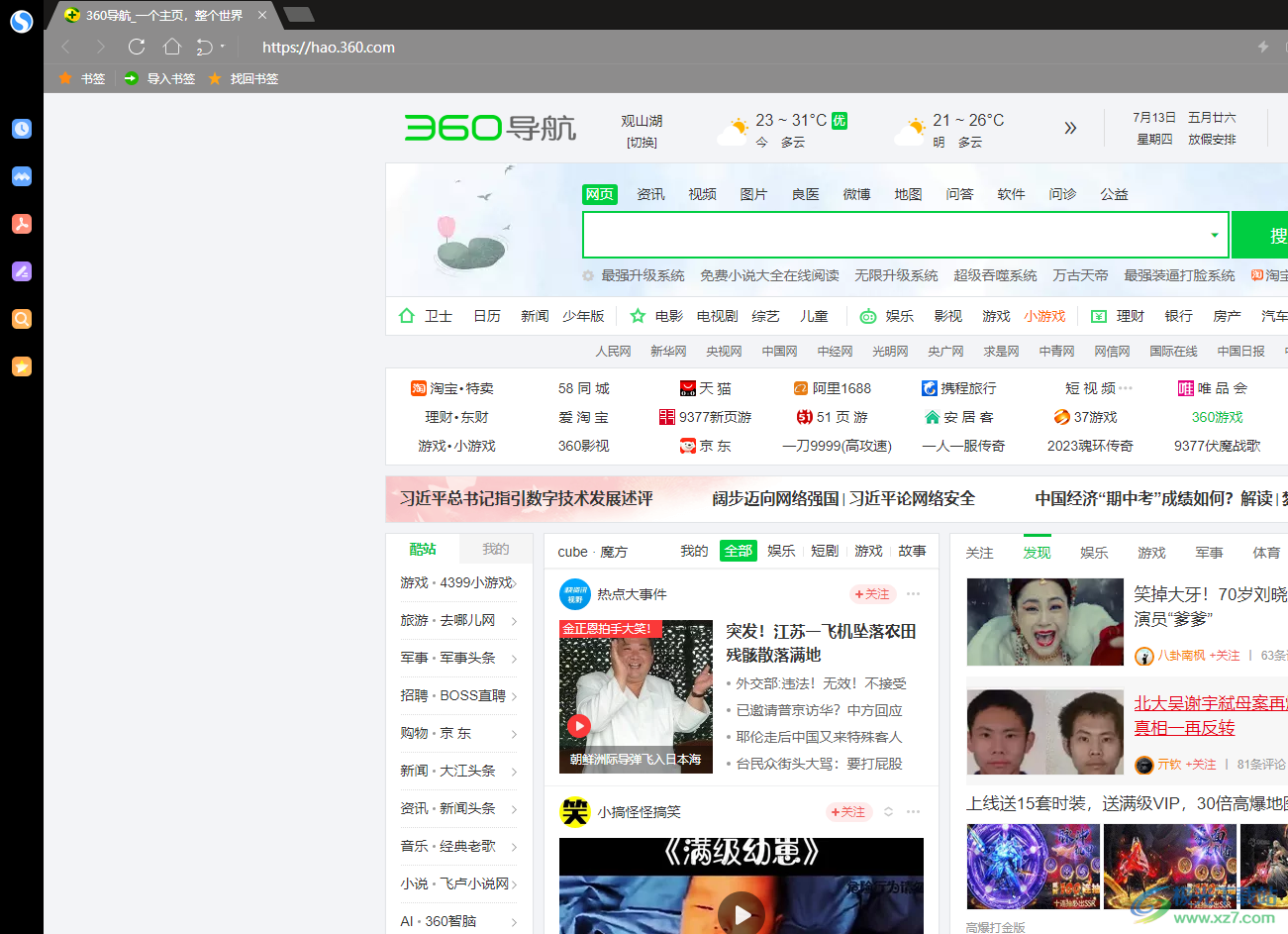The width and height of the screenshot is (1288, 934).
Task: Select the 网页 search tab
Action: [x=600, y=194]
